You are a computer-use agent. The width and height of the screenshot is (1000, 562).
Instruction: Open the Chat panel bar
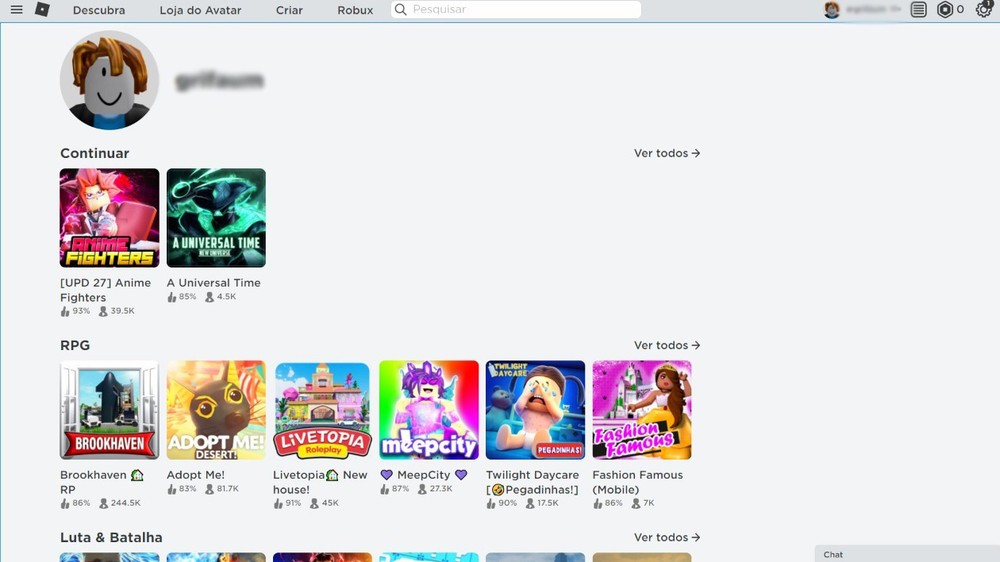point(907,554)
